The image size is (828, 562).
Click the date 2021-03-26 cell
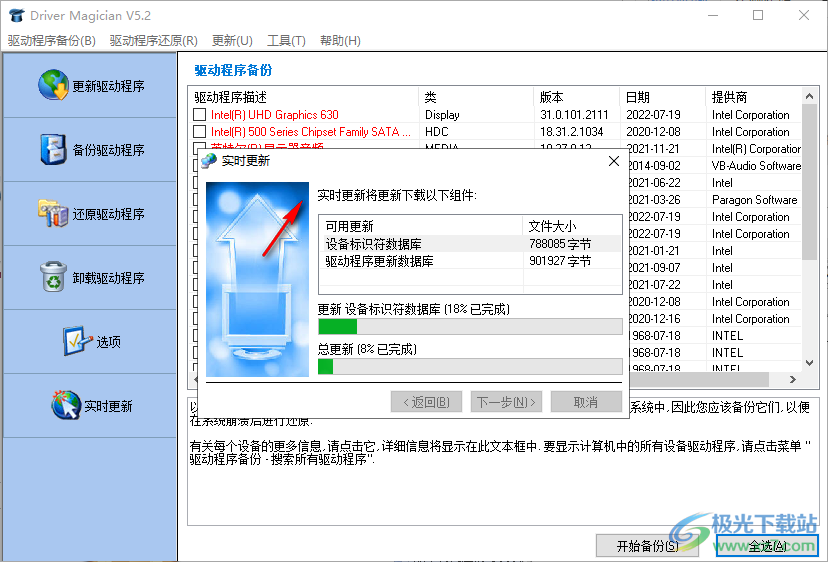tap(655, 200)
